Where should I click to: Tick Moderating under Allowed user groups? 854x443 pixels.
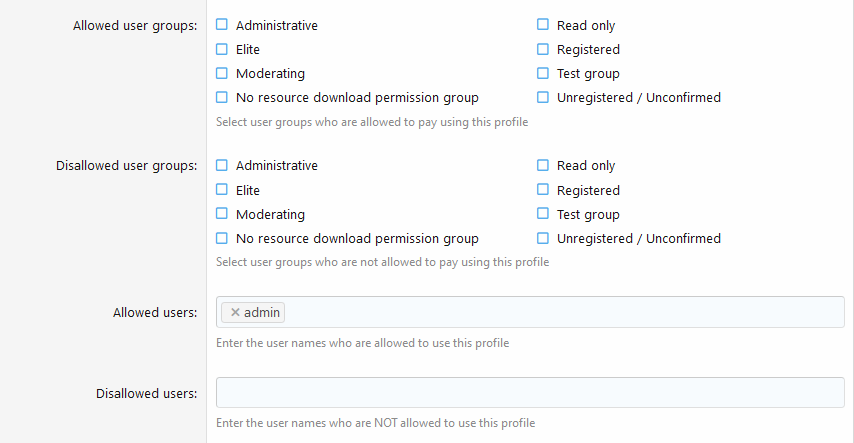222,73
